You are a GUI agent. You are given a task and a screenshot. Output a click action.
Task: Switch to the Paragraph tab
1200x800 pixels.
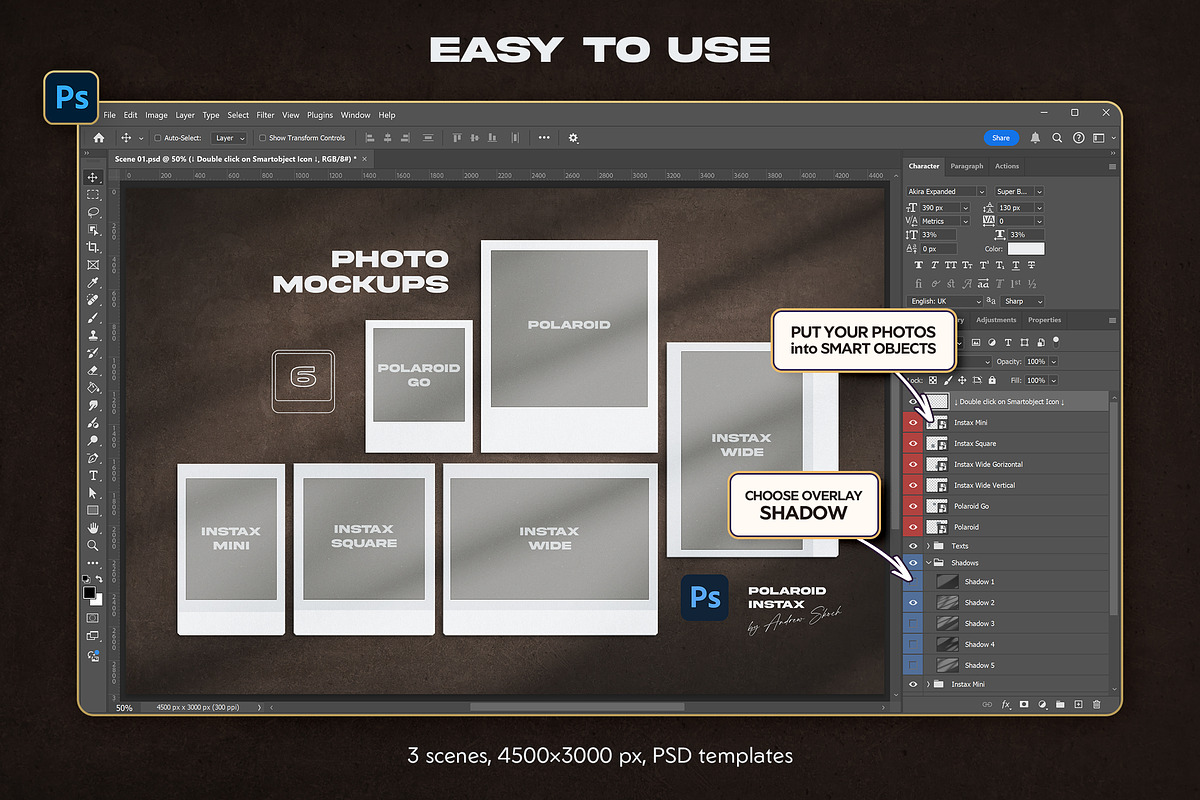click(x=967, y=166)
